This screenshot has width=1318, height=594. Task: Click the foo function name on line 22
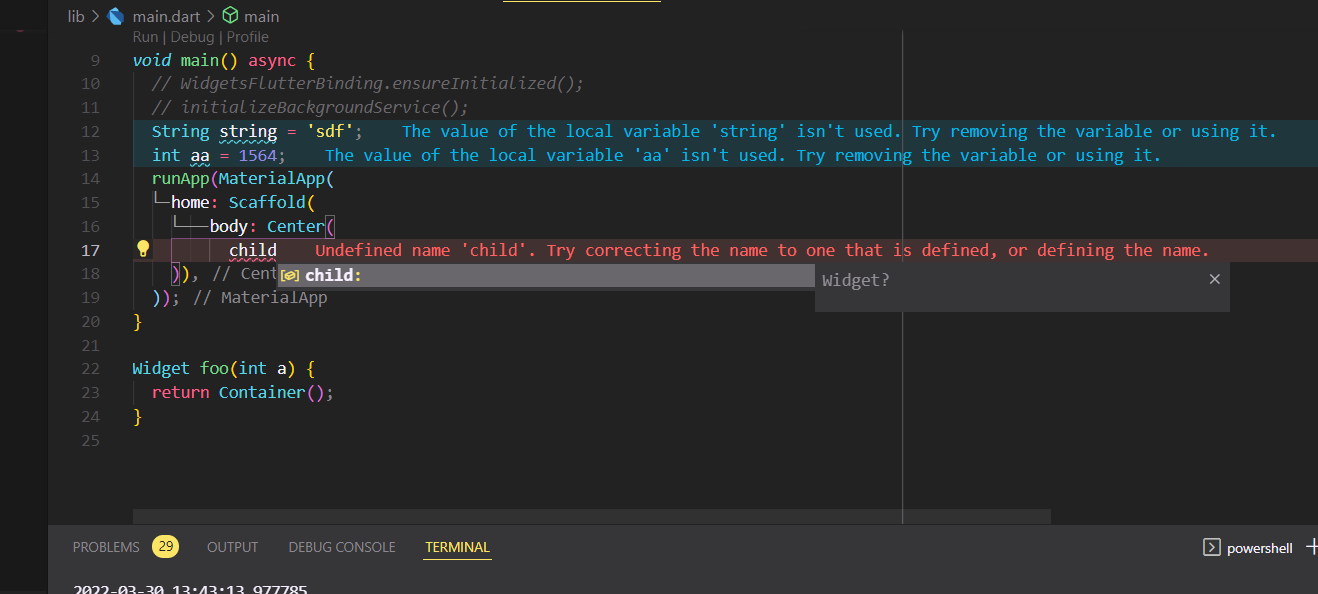coord(214,368)
